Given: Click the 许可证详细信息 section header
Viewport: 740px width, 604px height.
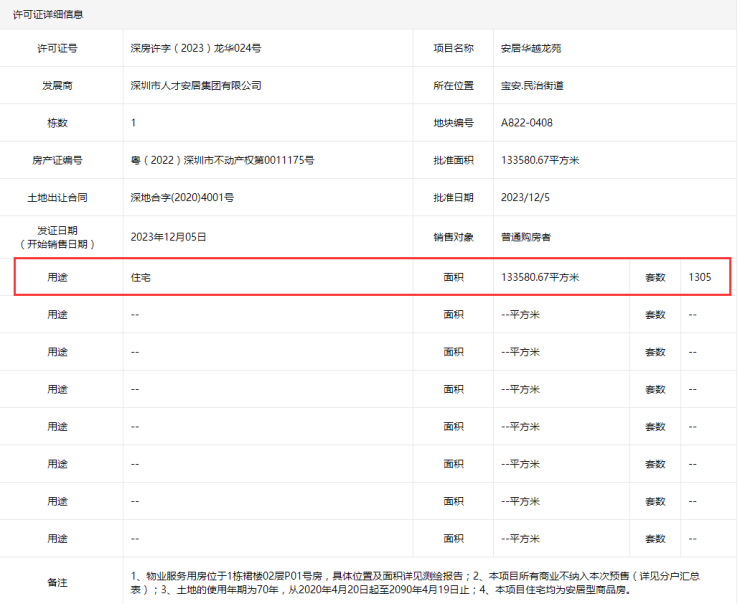Looking at the screenshot, I should coord(47,15).
